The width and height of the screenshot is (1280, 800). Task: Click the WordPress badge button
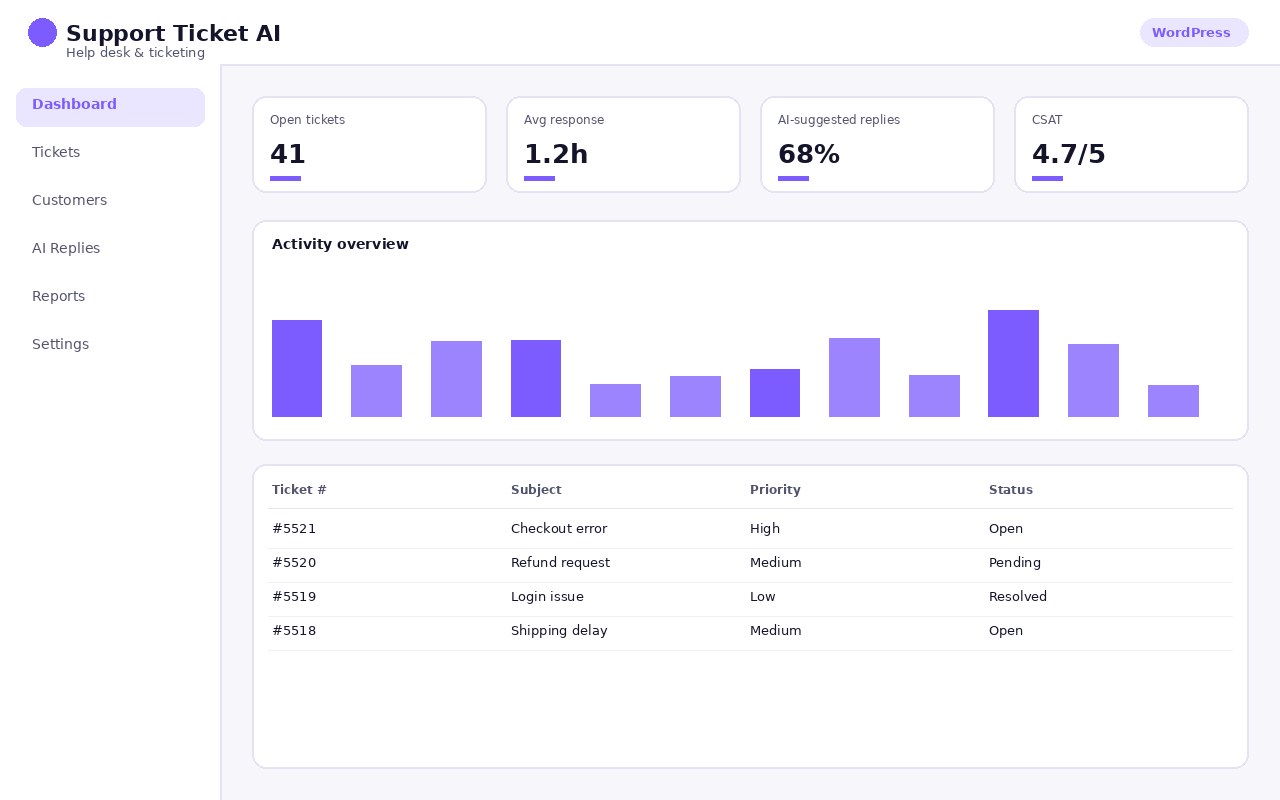pos(1194,32)
